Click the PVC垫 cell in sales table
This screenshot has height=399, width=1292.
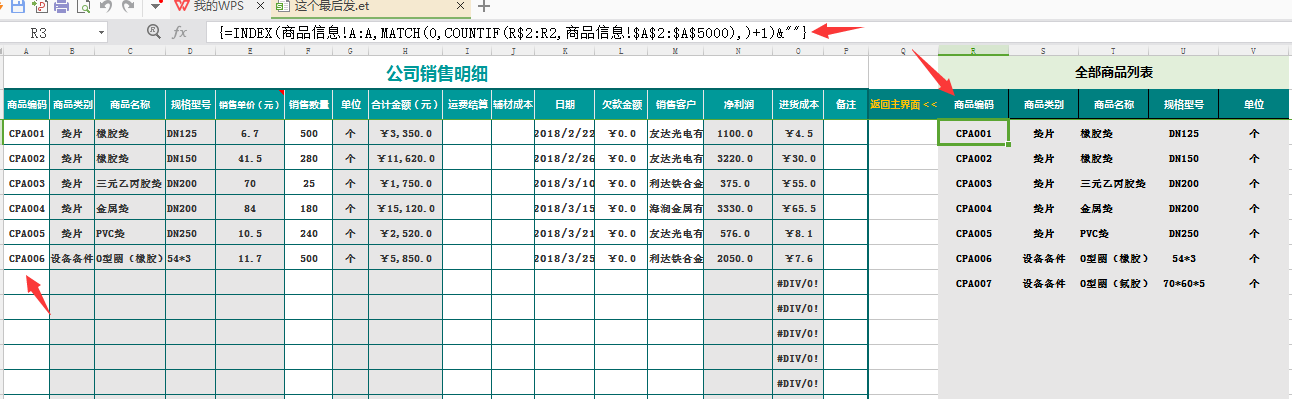coord(130,232)
